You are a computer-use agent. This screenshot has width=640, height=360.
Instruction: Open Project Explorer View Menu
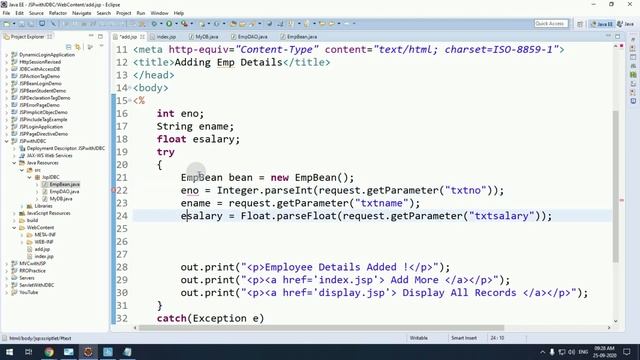[x=101, y=47]
